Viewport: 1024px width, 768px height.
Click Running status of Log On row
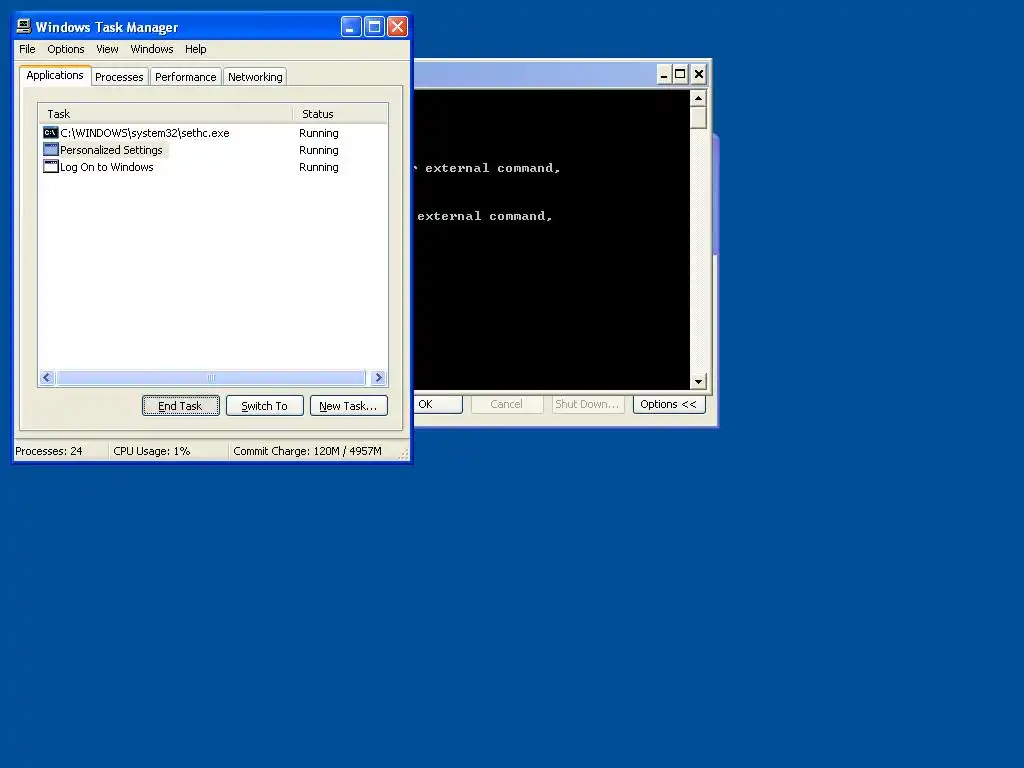point(319,167)
